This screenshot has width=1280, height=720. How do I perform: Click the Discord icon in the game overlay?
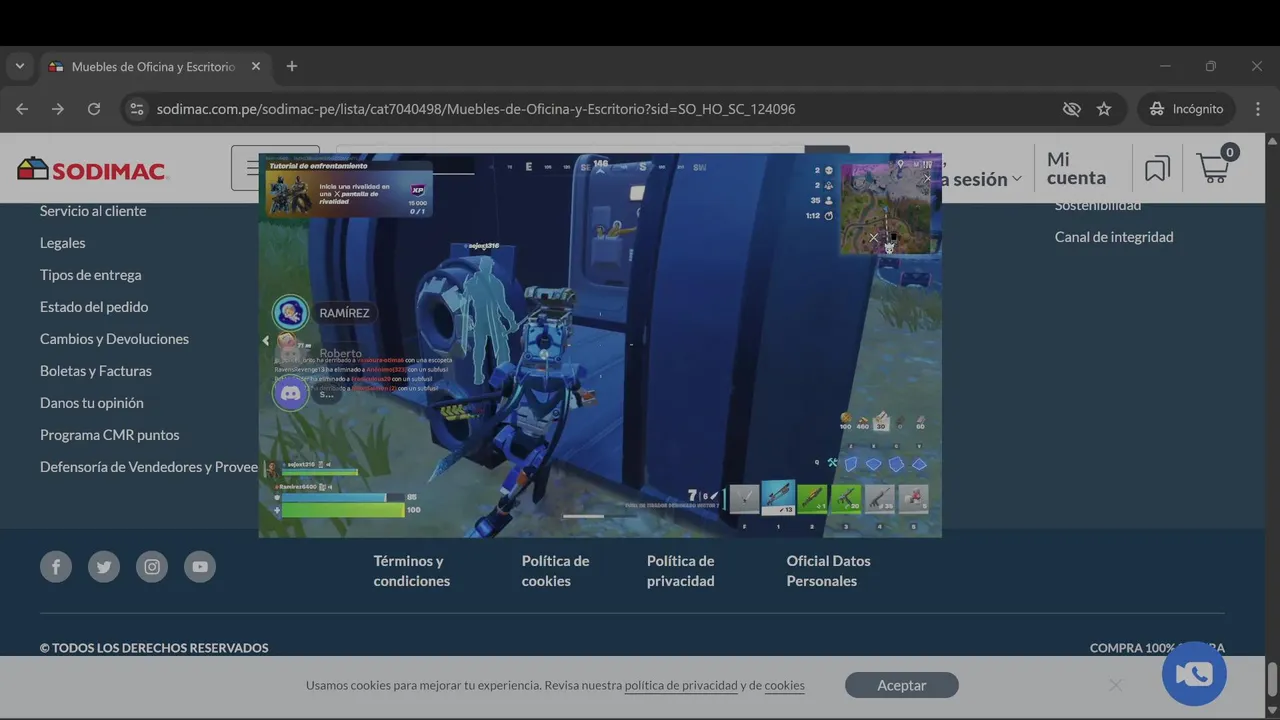click(x=290, y=393)
